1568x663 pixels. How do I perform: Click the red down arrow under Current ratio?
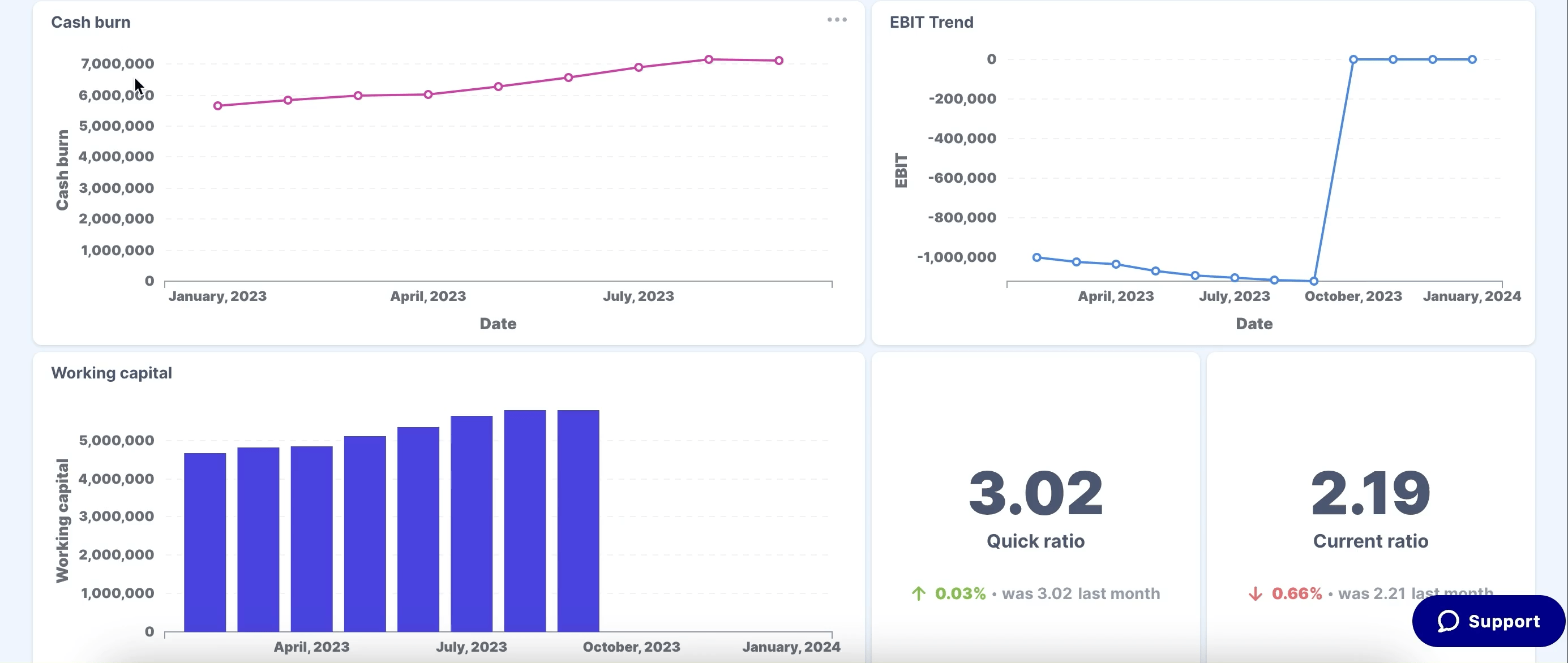pos(1255,593)
